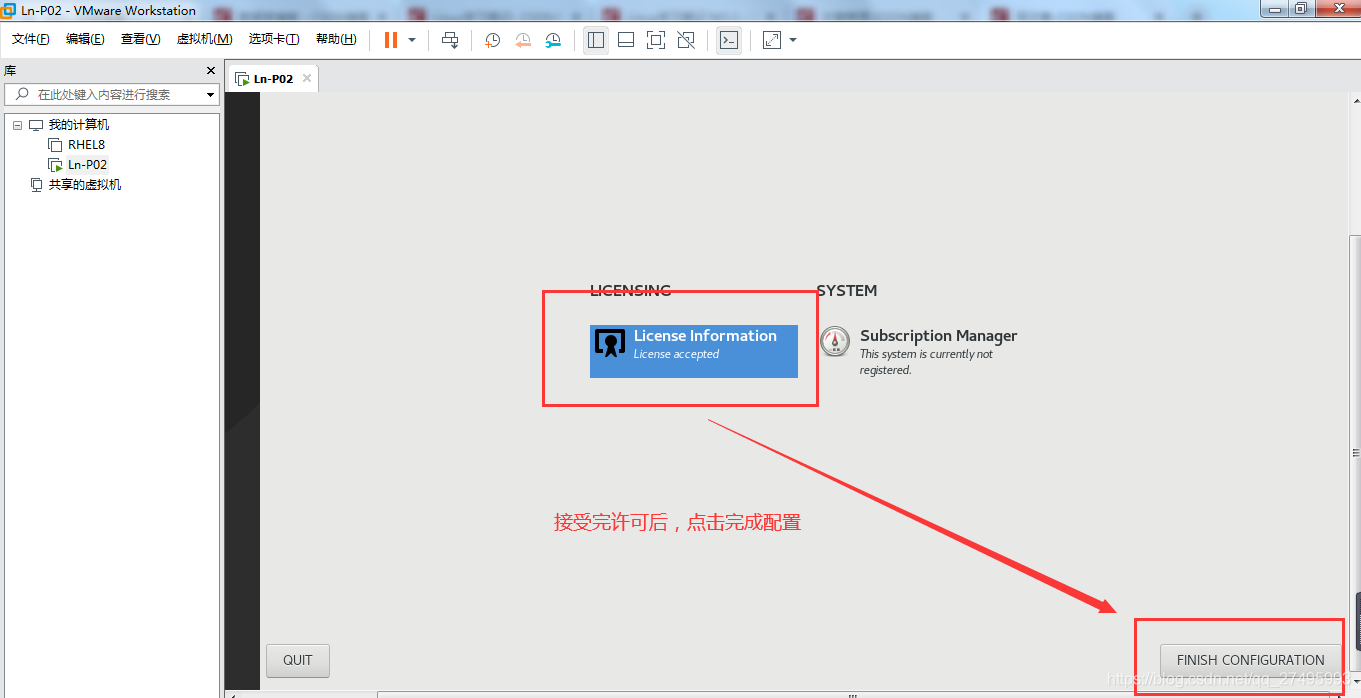Select the Ln-P02 virtual machine in library
The image size is (1361, 698).
tap(87, 165)
